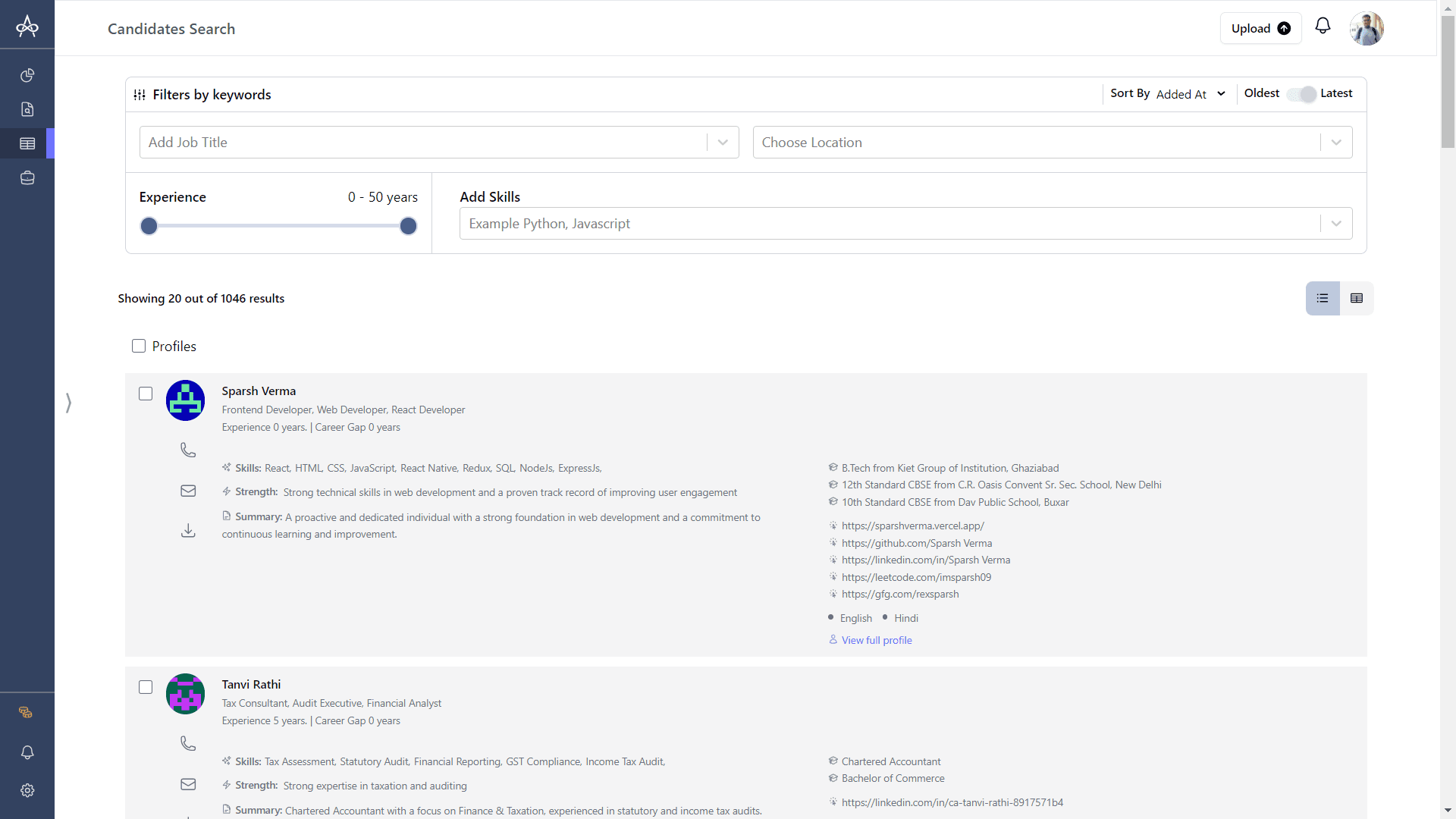The width and height of the screenshot is (1456, 819).
Task: Expand the Add Job Title dropdown
Action: click(x=723, y=143)
